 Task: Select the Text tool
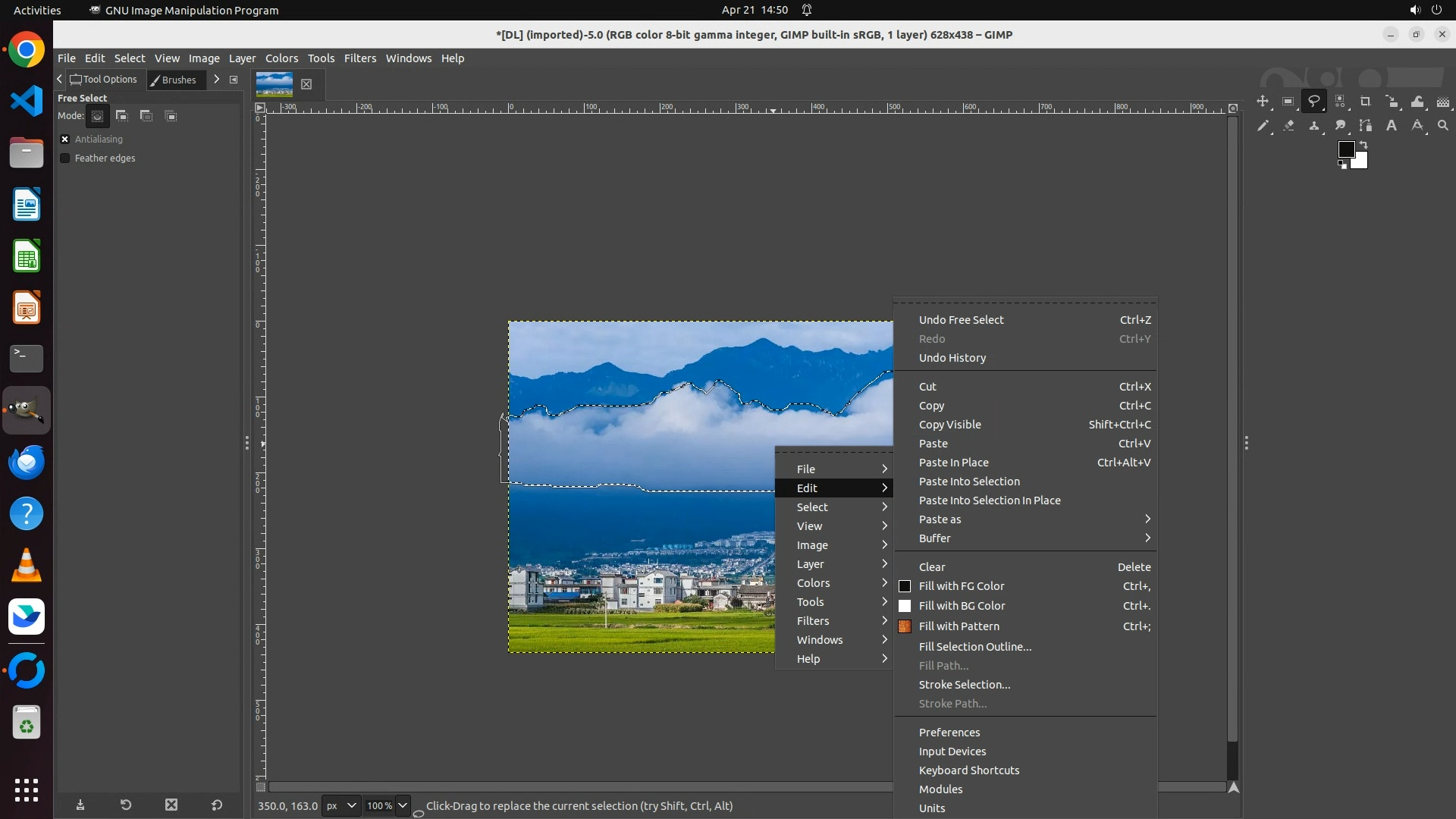click(1392, 126)
